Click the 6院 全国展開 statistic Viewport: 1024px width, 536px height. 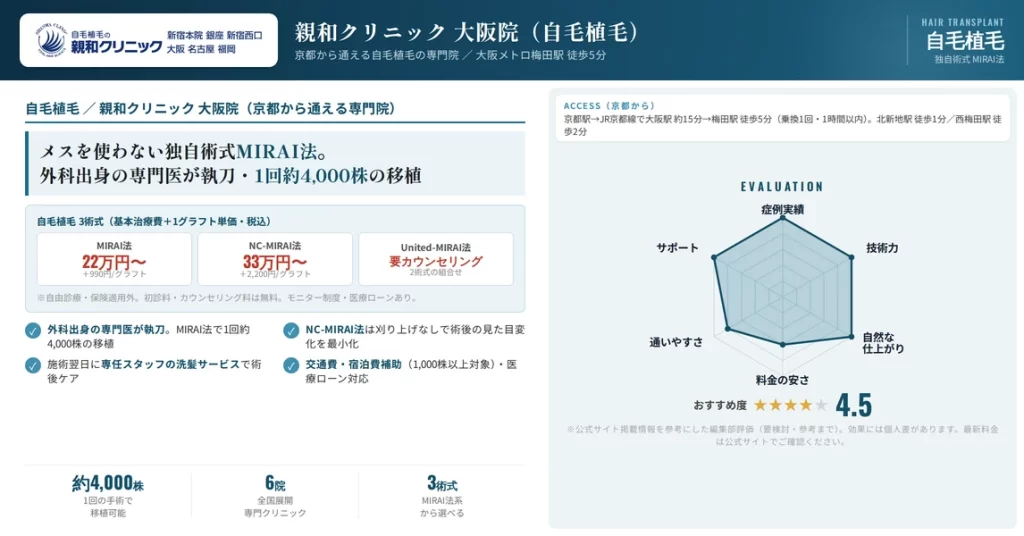(x=275, y=495)
